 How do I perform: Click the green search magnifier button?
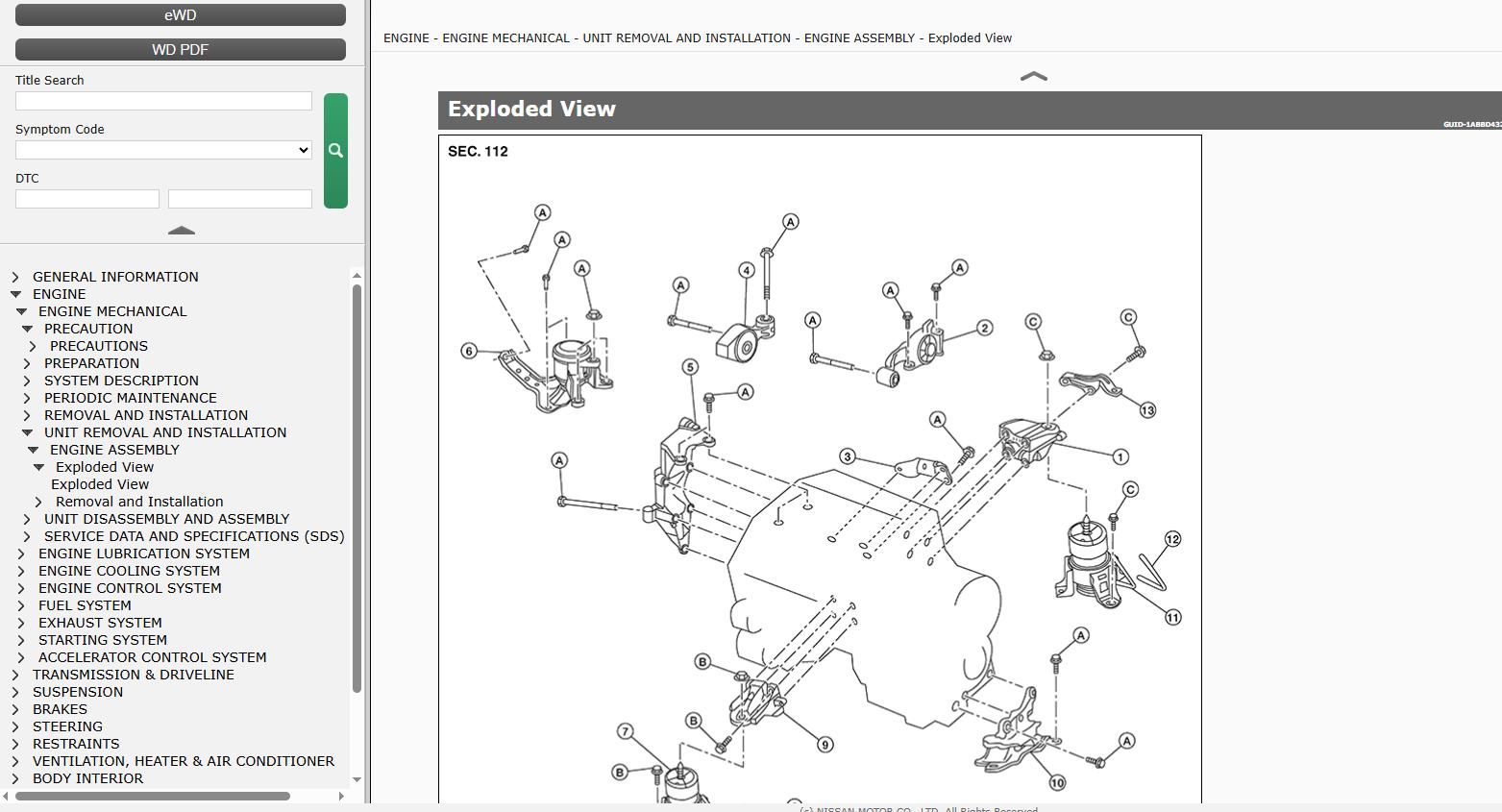[x=335, y=151]
